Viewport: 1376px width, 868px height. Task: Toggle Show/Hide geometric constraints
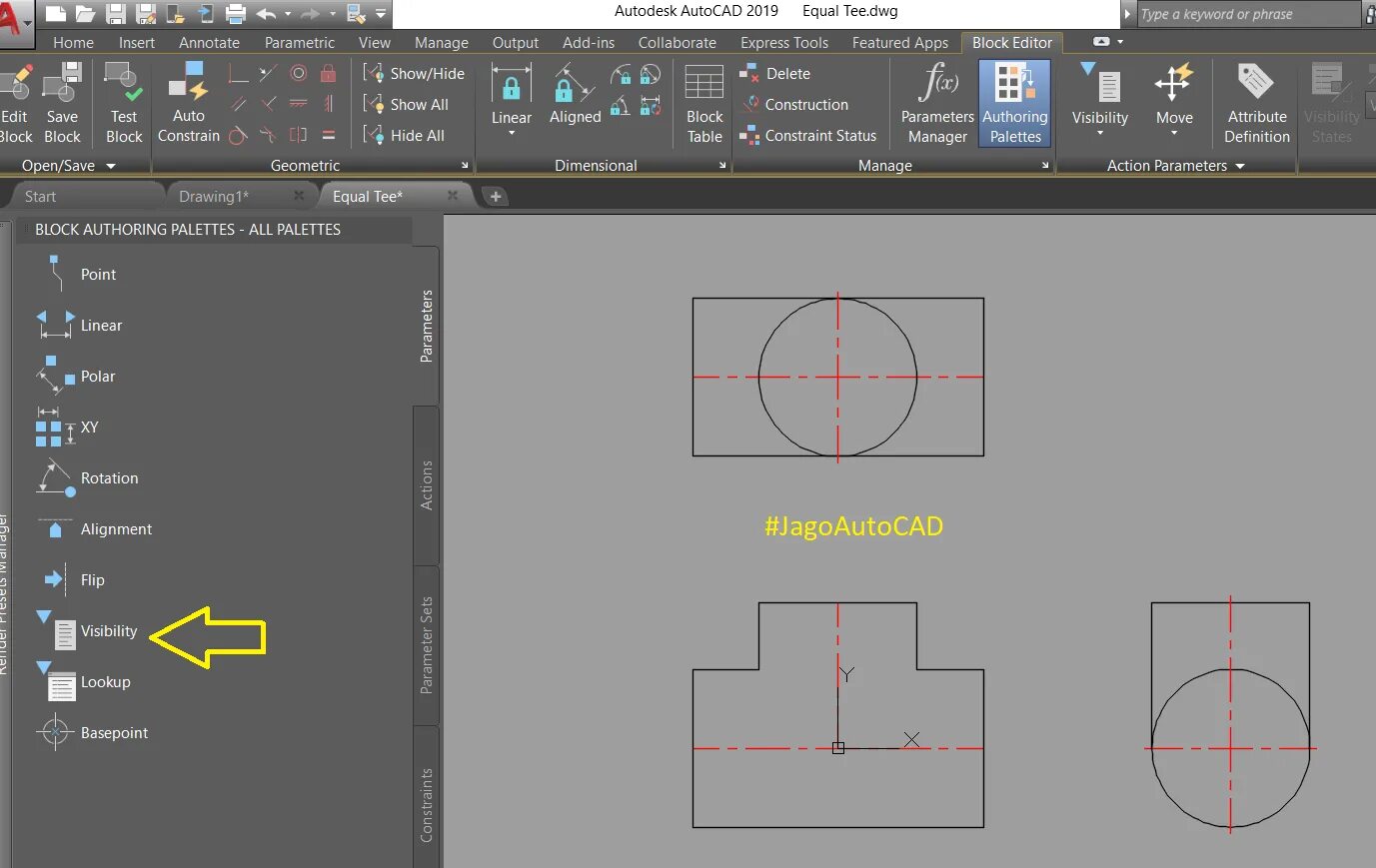(x=414, y=73)
